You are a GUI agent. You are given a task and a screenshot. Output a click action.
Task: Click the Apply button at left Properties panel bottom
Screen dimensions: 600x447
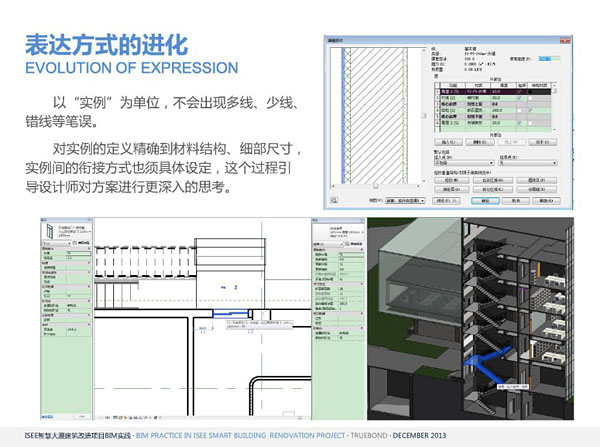82,416
